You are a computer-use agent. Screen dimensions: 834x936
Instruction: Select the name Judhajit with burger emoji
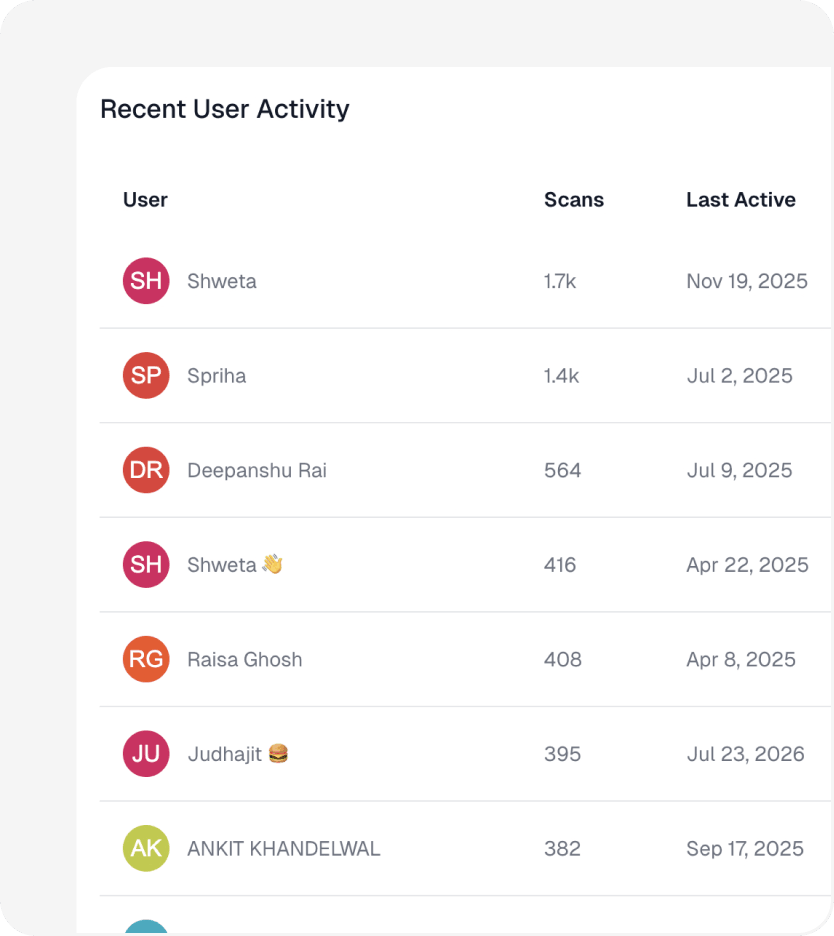(x=238, y=754)
